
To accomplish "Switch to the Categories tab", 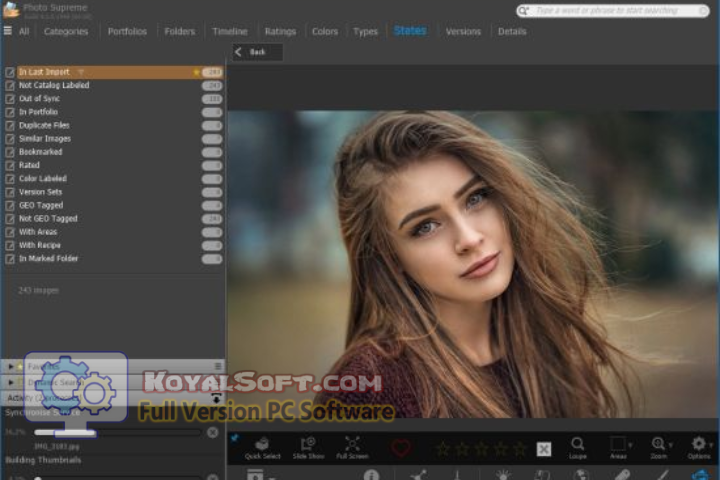I will click(x=66, y=31).
